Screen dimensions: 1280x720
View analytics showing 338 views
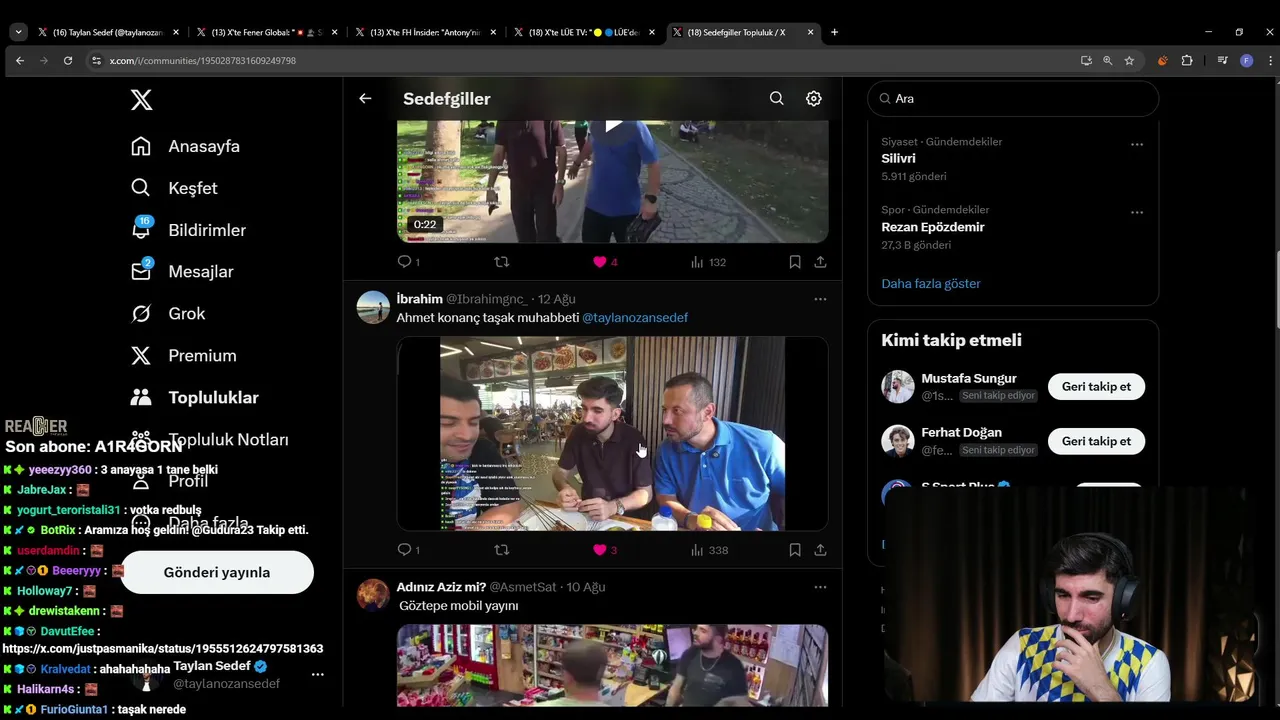tap(708, 550)
